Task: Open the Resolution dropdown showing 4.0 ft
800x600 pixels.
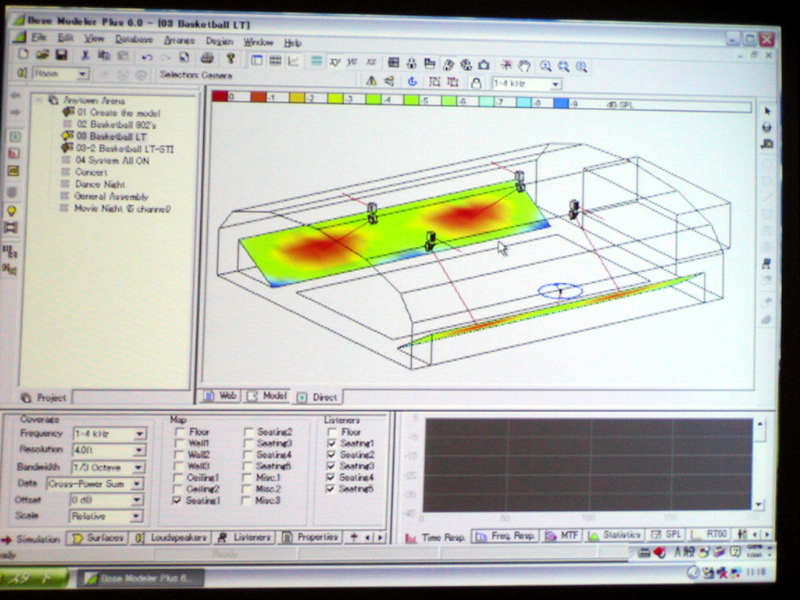Action: tap(138, 451)
